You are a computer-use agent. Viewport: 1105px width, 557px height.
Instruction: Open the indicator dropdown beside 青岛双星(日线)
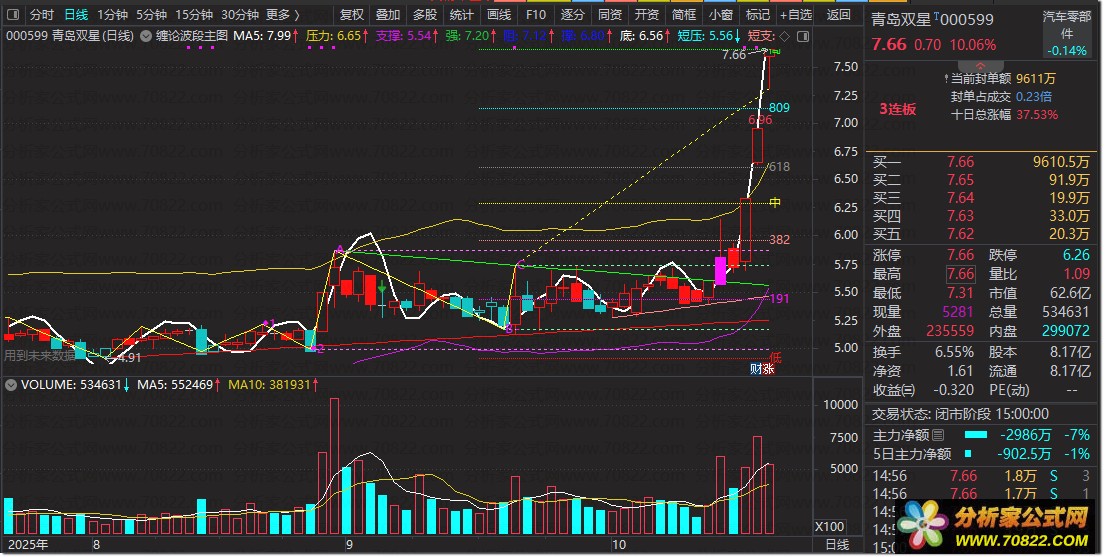click(x=146, y=36)
